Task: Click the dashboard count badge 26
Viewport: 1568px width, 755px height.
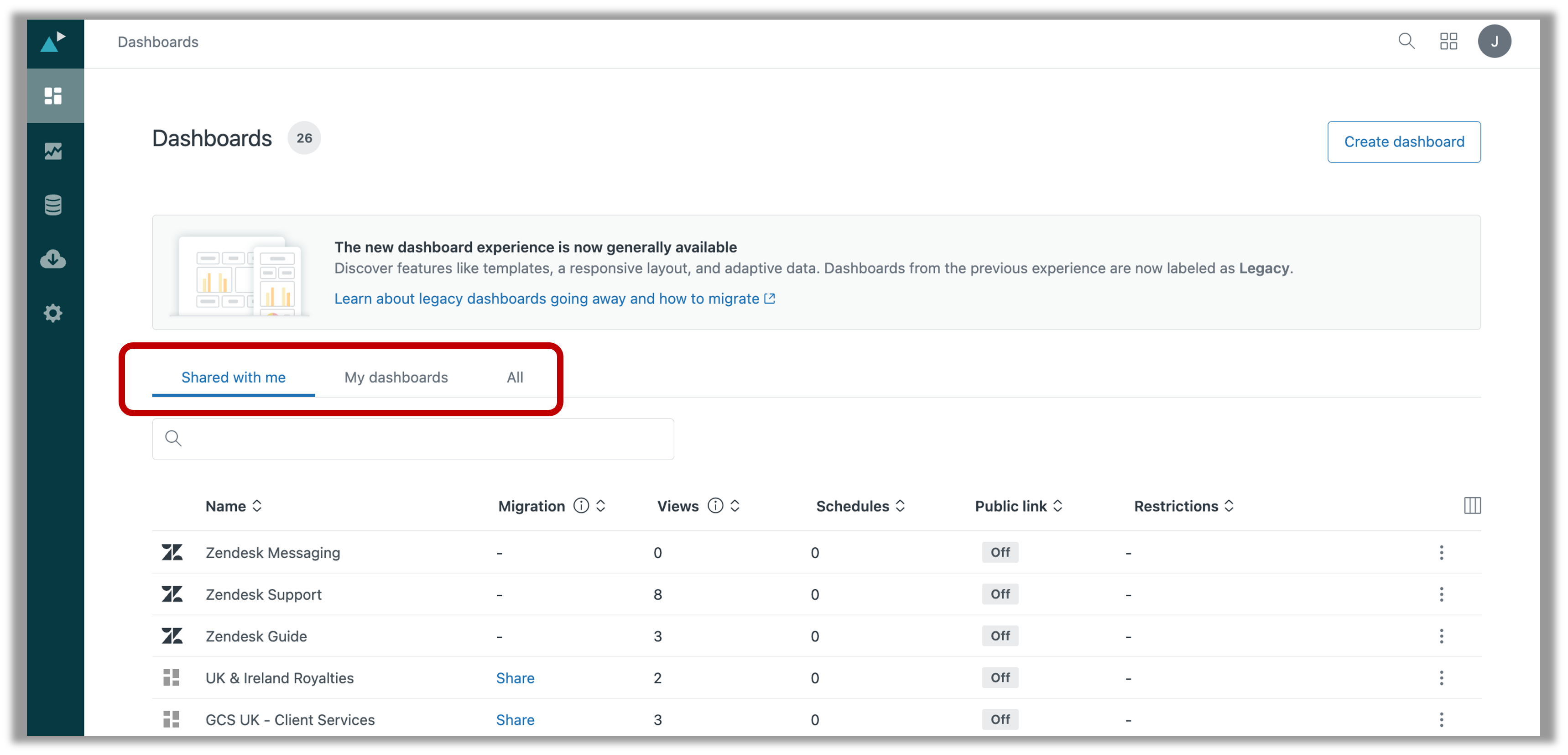Action: (x=304, y=138)
